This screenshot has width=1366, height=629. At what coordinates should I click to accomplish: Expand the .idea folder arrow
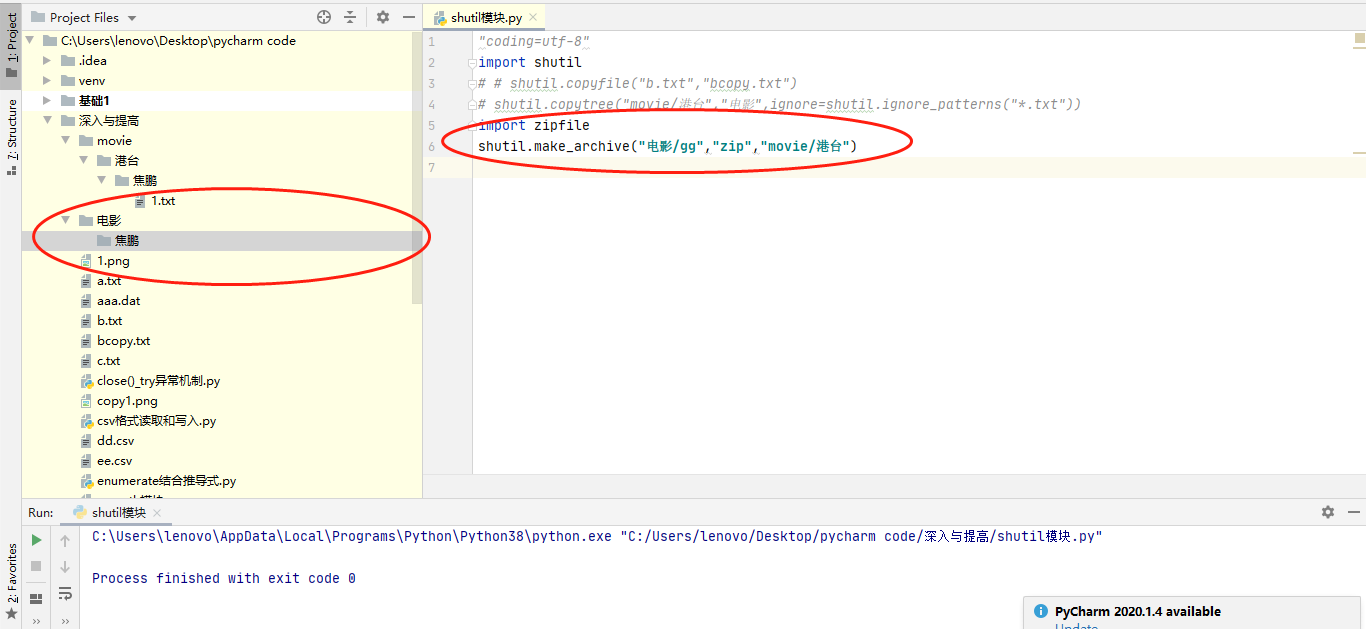point(48,61)
